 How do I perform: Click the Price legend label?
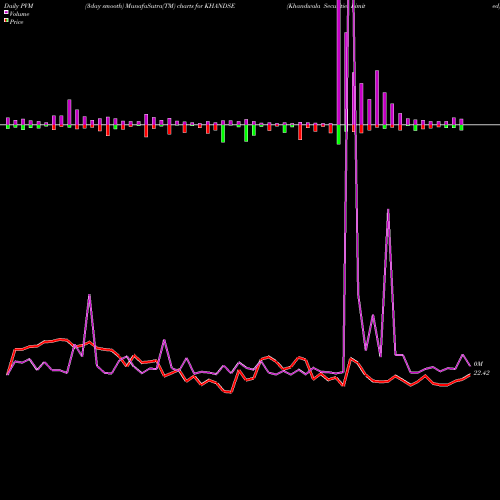[16, 22]
